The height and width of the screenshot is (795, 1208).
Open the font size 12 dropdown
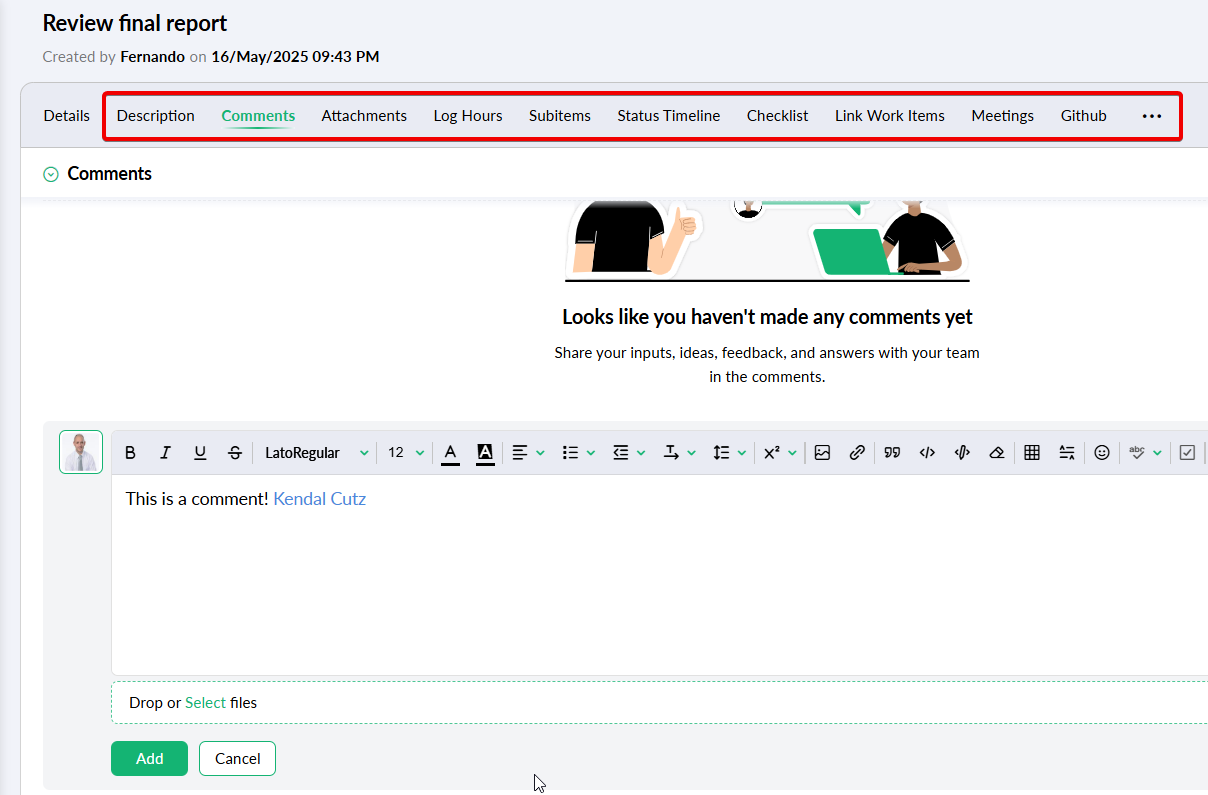(x=405, y=453)
